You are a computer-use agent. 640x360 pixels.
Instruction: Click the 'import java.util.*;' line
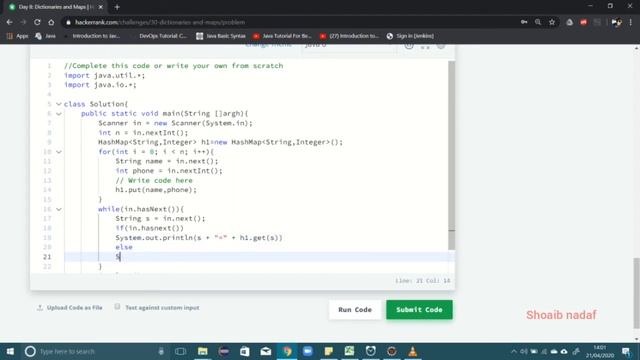tap(104, 76)
